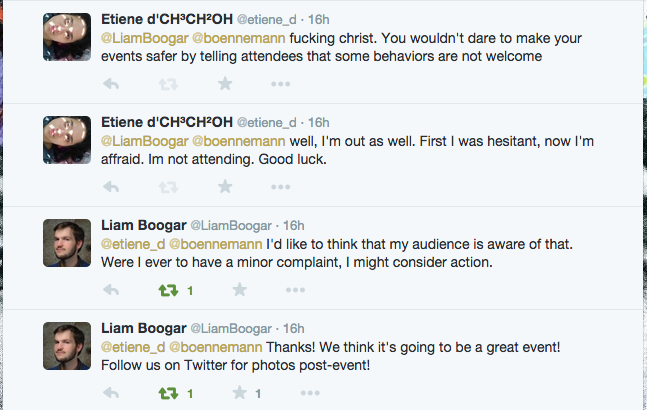This screenshot has height=410, width=647.
Task: Undo retweet on 'minor complaint' tweet
Action: [x=168, y=290]
